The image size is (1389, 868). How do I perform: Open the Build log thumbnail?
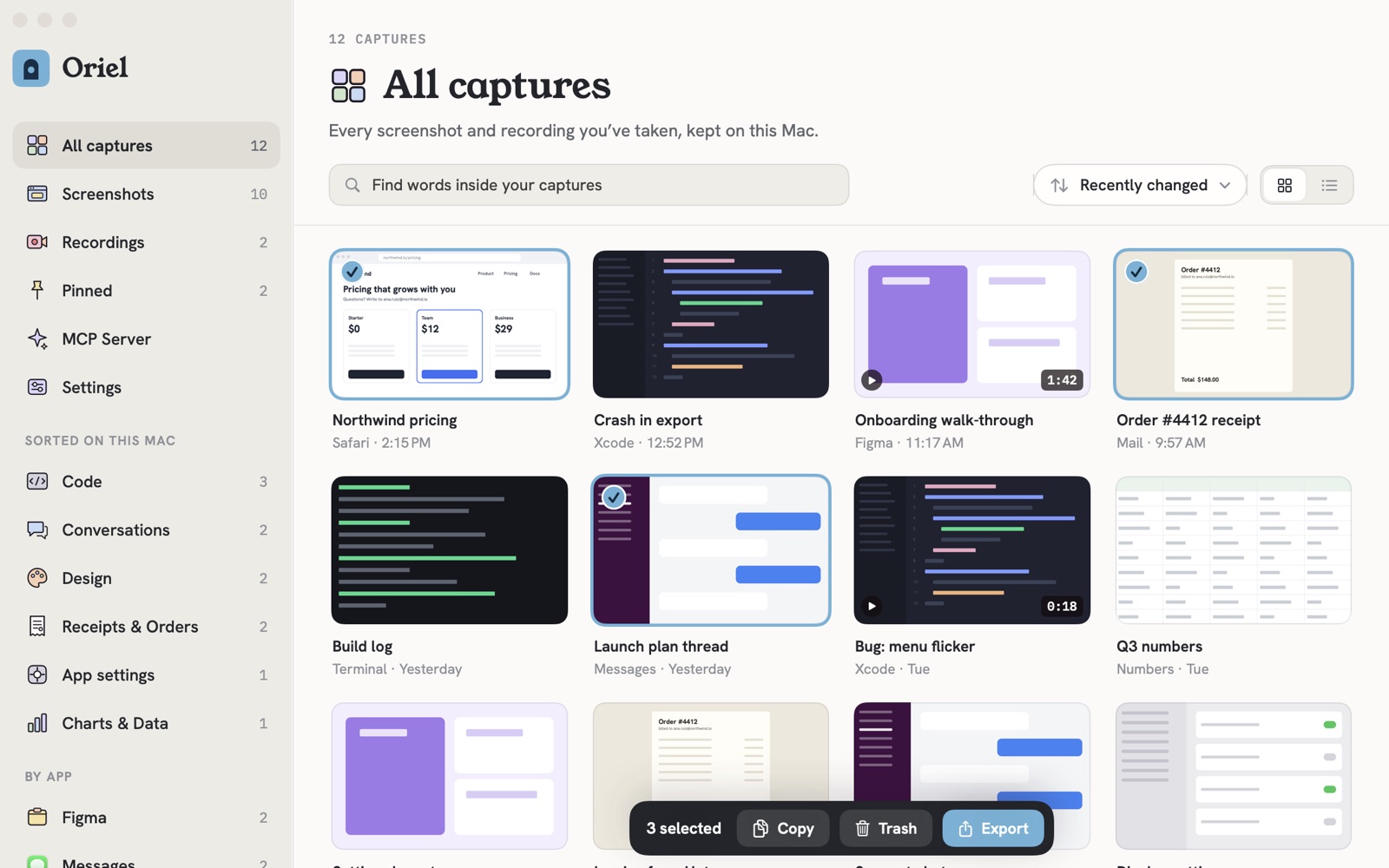tap(450, 550)
